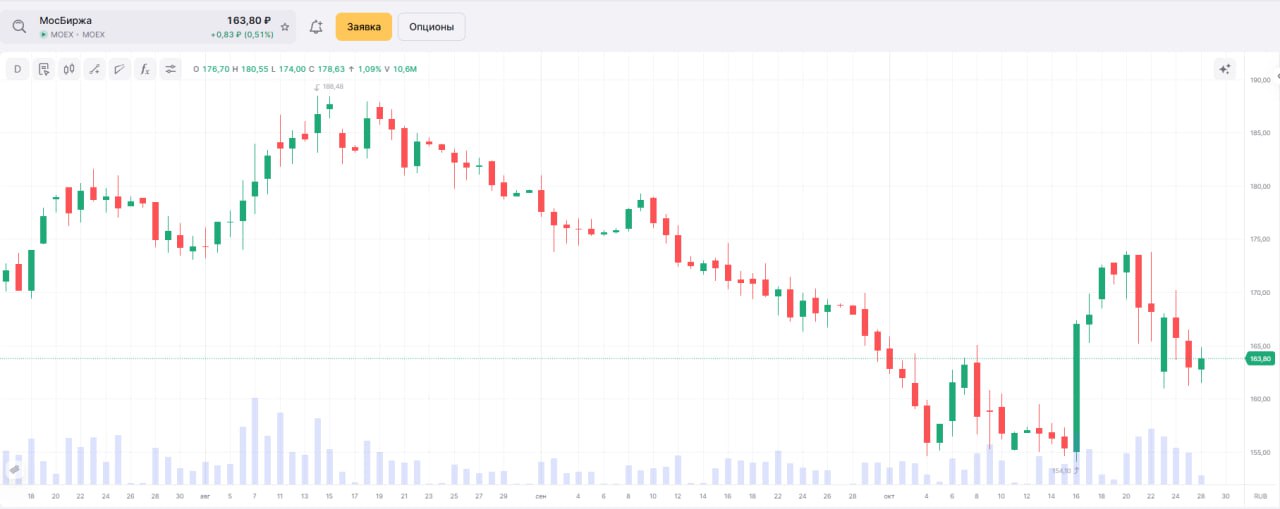1280x509 pixels.
Task: Open chart settings sliders icon
Action: [171, 69]
